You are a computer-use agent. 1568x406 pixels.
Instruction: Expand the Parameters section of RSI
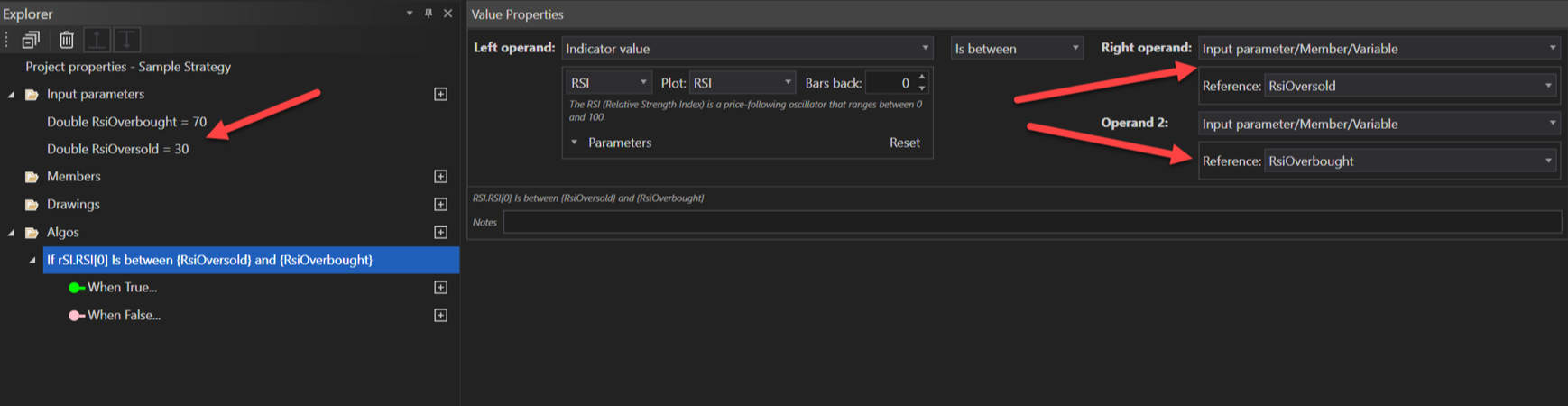tap(575, 143)
